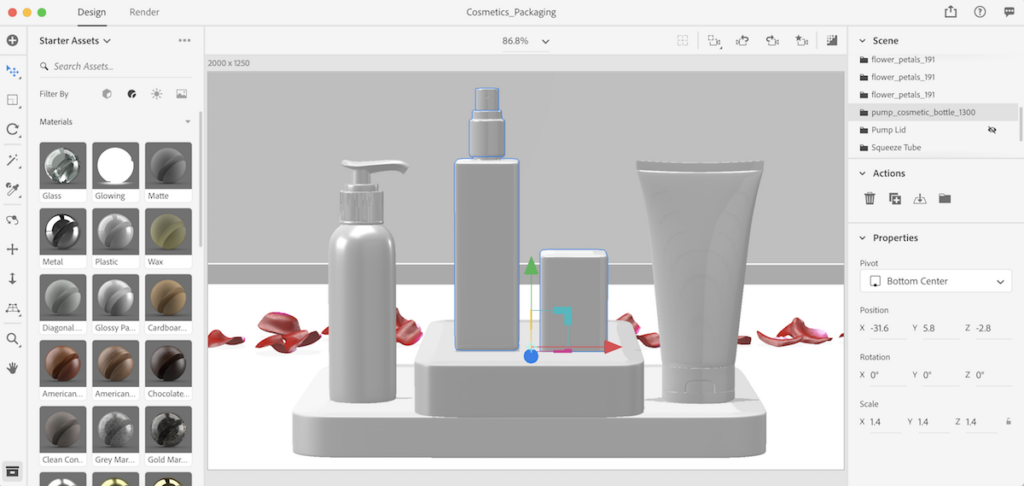Image resolution: width=1024 pixels, height=486 pixels.
Task: Toggle the render preview icon
Action: (831, 41)
